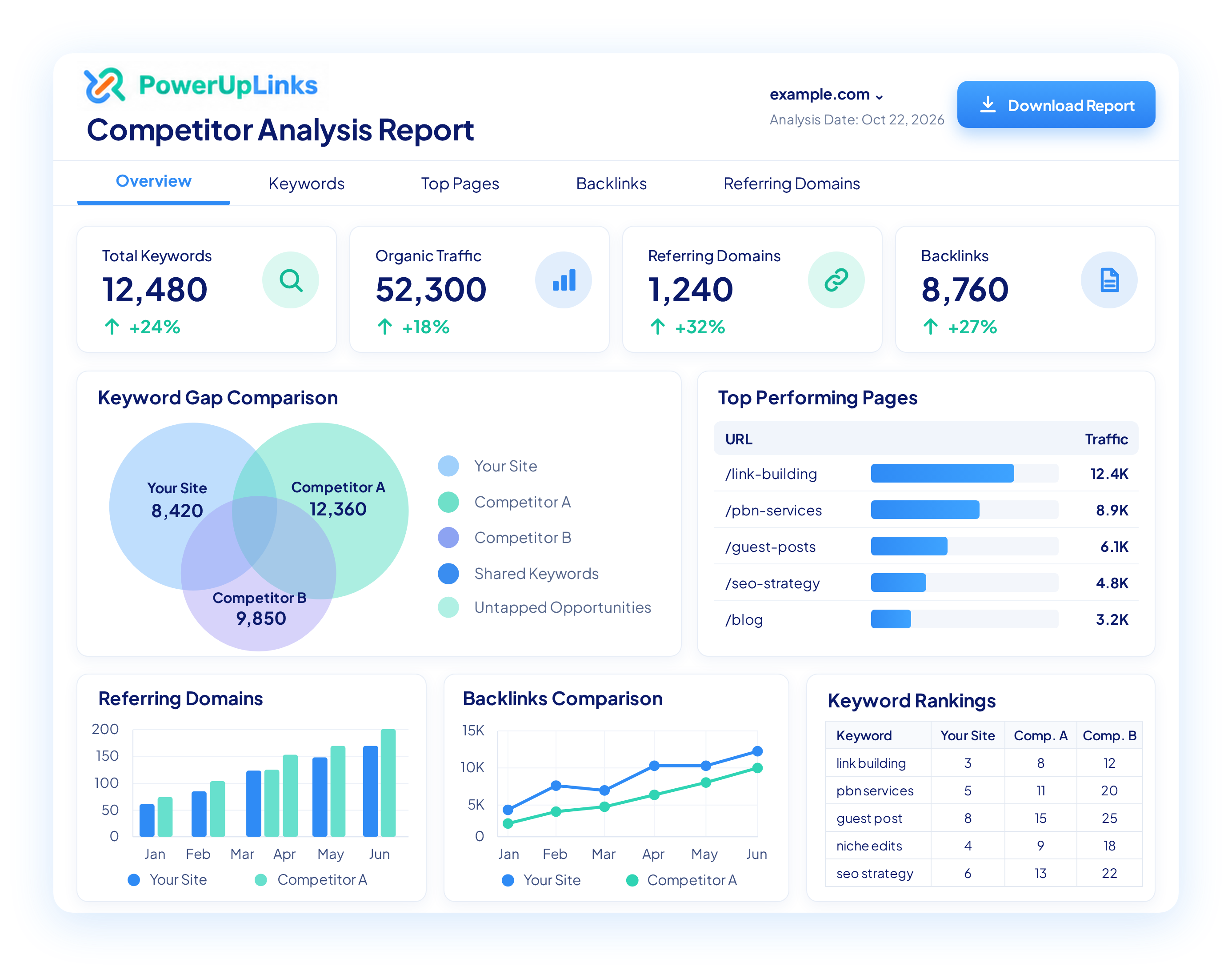The width and height of the screenshot is (1232, 966).
Task: Click the download arrow icon in the report button
Action: click(x=988, y=104)
